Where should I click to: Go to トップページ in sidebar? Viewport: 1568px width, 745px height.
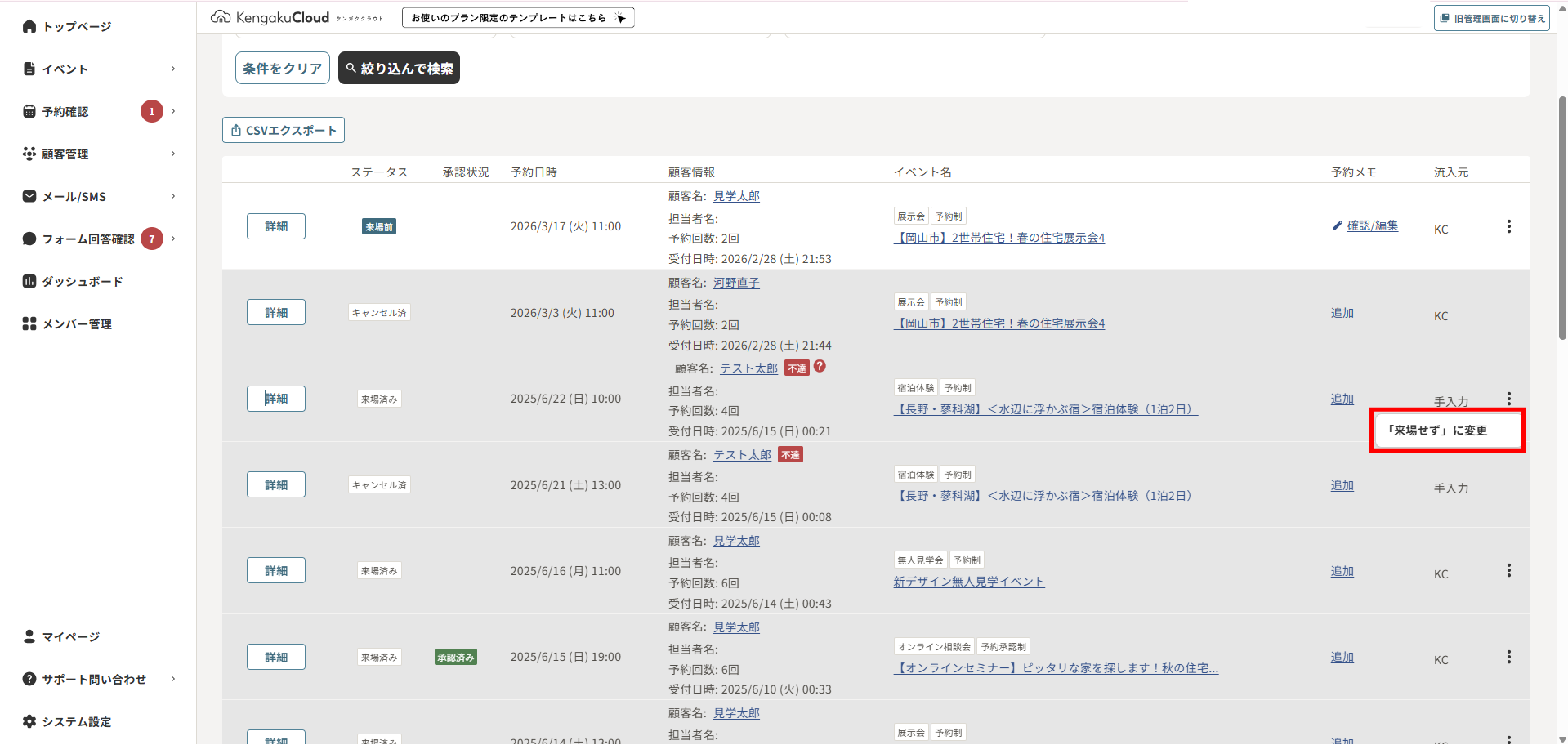pos(76,26)
